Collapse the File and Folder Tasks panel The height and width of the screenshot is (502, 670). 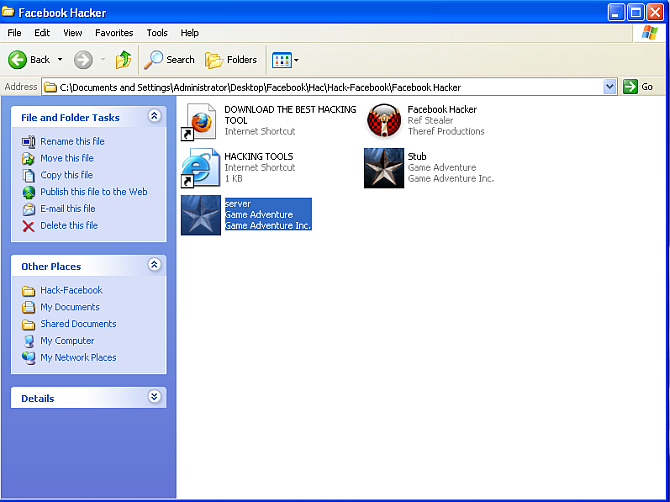point(154,116)
